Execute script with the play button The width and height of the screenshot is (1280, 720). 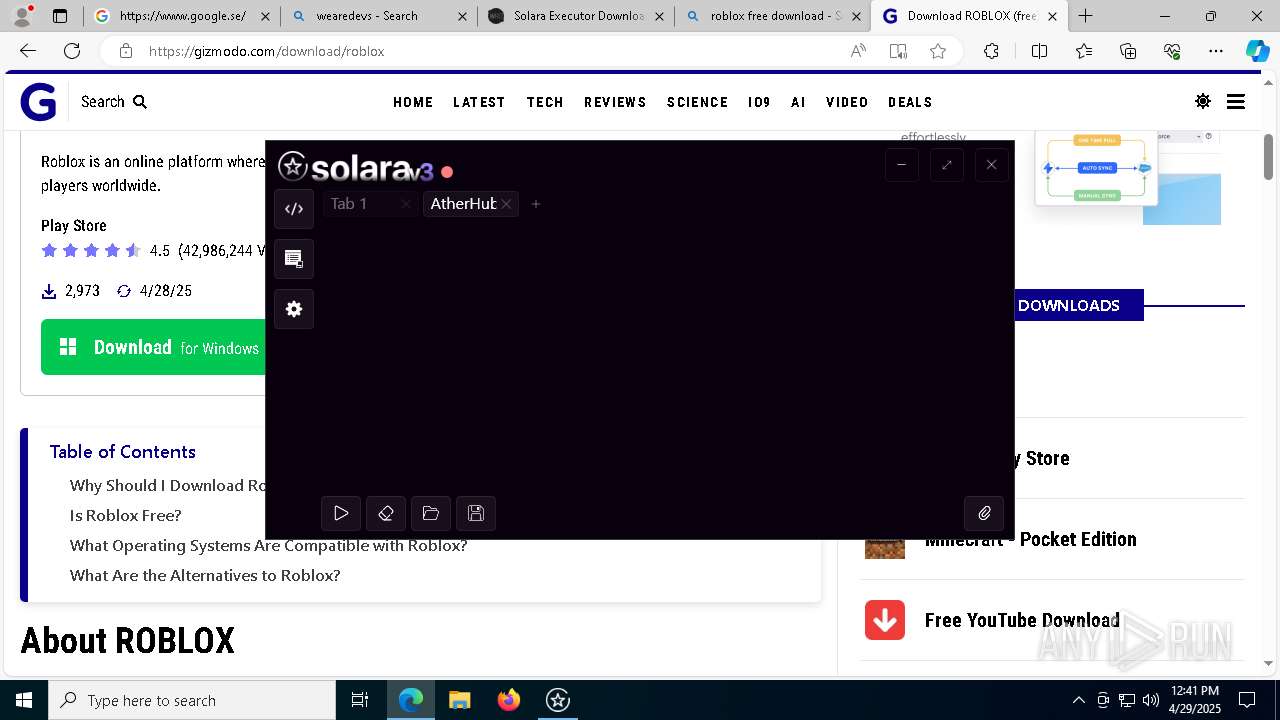341,513
